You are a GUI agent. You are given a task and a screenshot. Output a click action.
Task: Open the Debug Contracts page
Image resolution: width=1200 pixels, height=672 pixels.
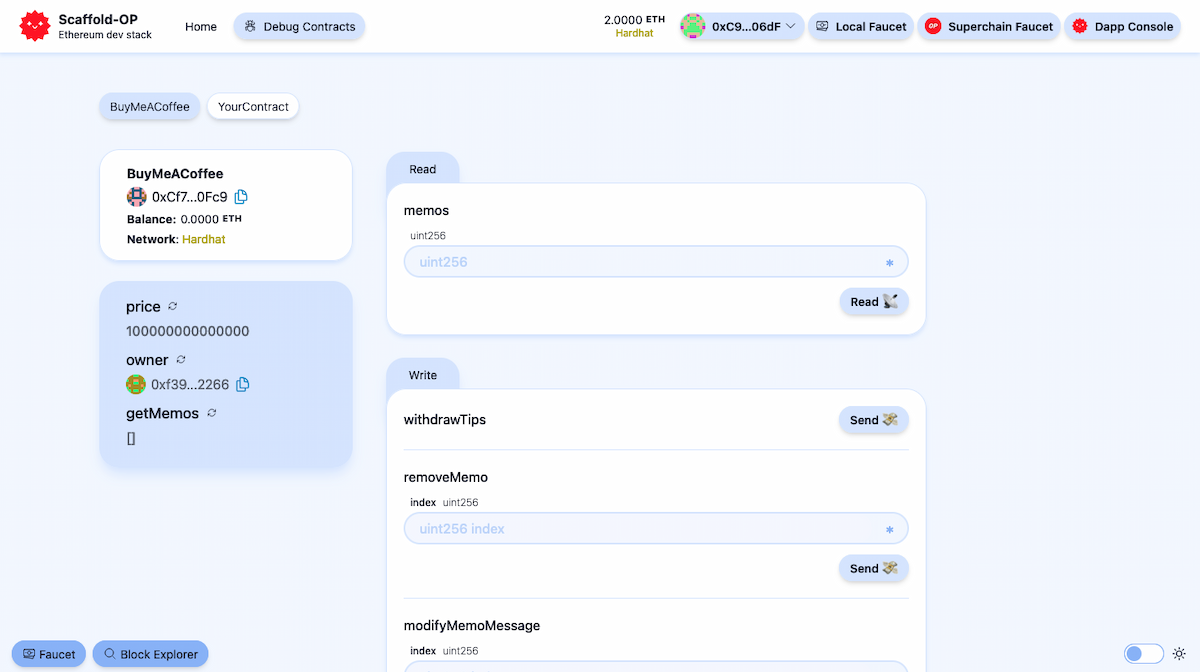297,27
